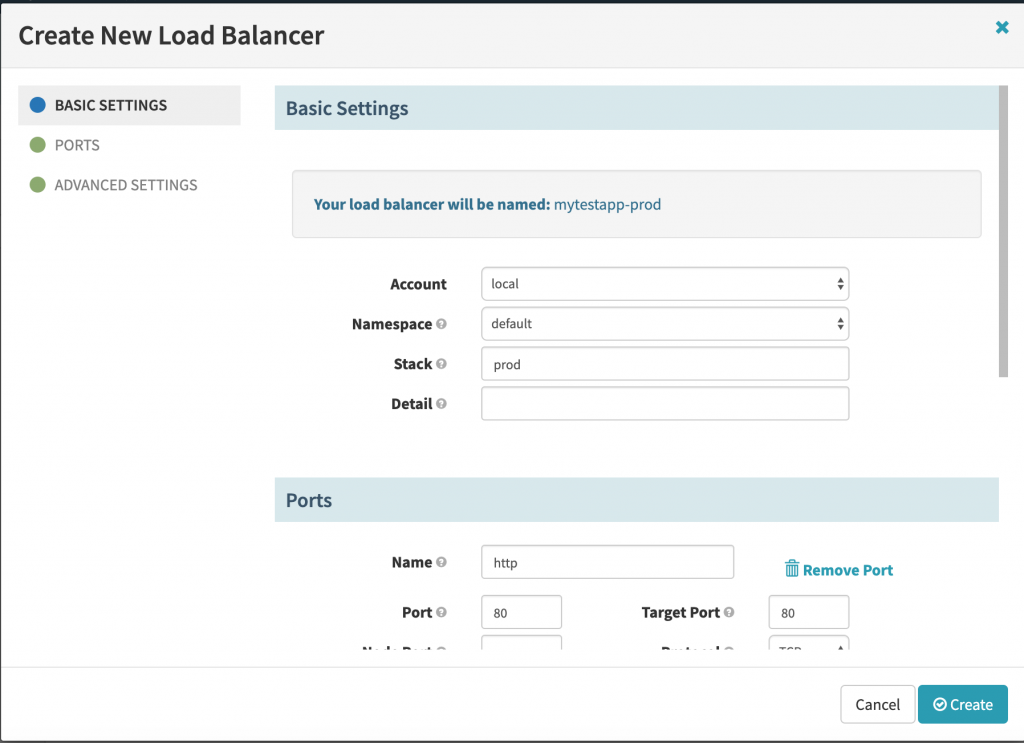The height and width of the screenshot is (743, 1024).
Task: Click the help icon beside Port label
Action: [442, 612]
